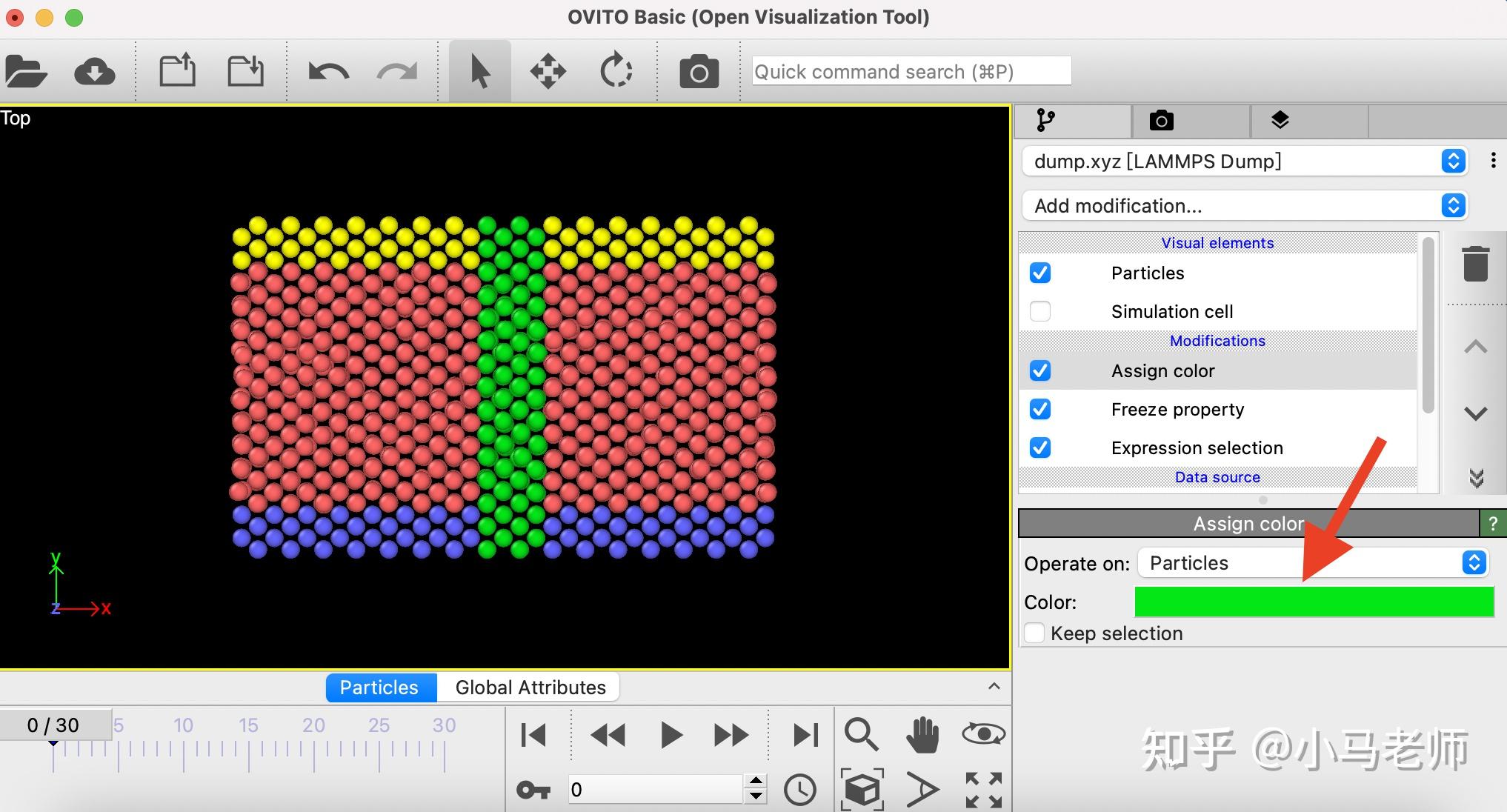This screenshot has width=1507, height=812.
Task: Switch to the Global Attributes tab
Action: [x=530, y=688]
